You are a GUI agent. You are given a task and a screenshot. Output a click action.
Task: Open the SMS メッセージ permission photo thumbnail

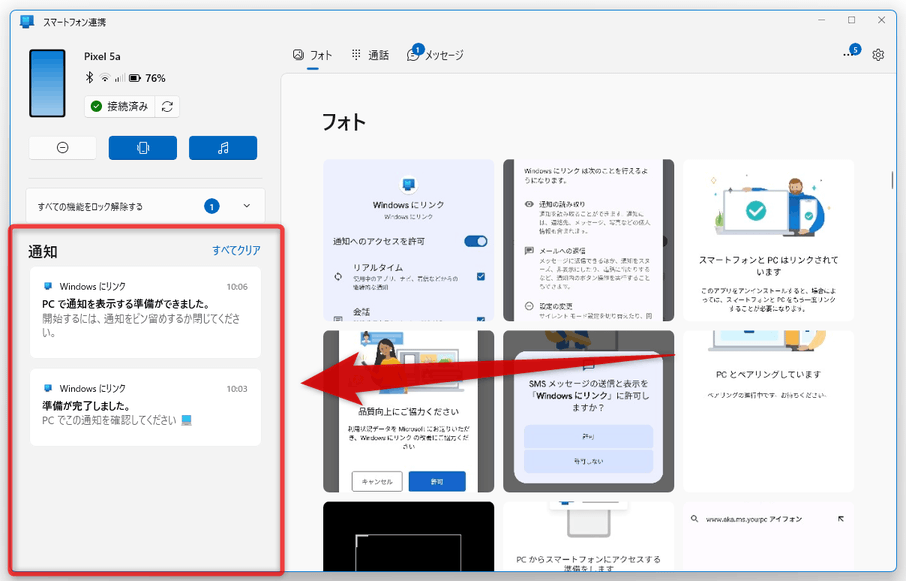tap(588, 411)
